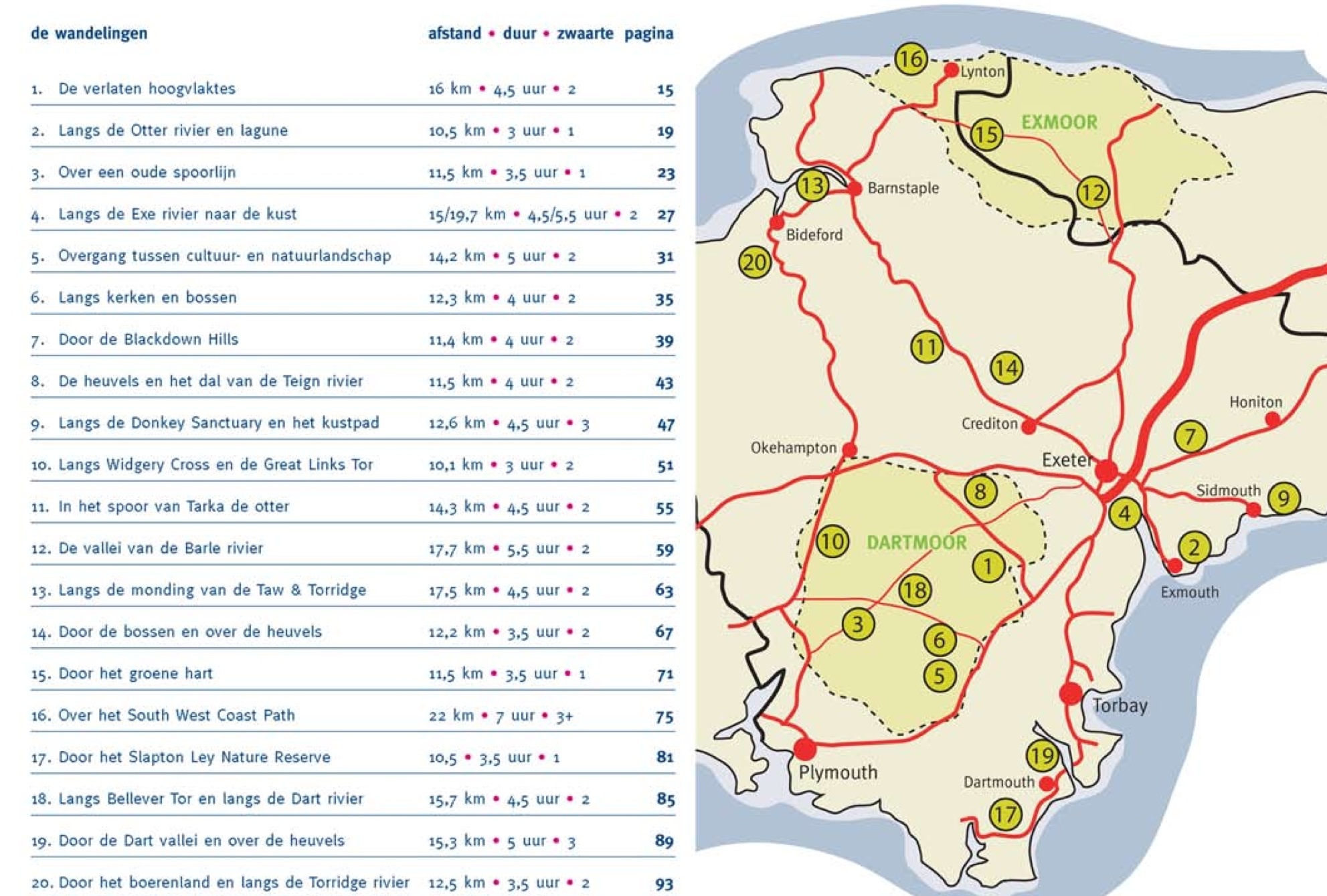Image resolution: width=1327 pixels, height=896 pixels.
Task: Click the 'de wandelingen' heading
Action: point(89,33)
